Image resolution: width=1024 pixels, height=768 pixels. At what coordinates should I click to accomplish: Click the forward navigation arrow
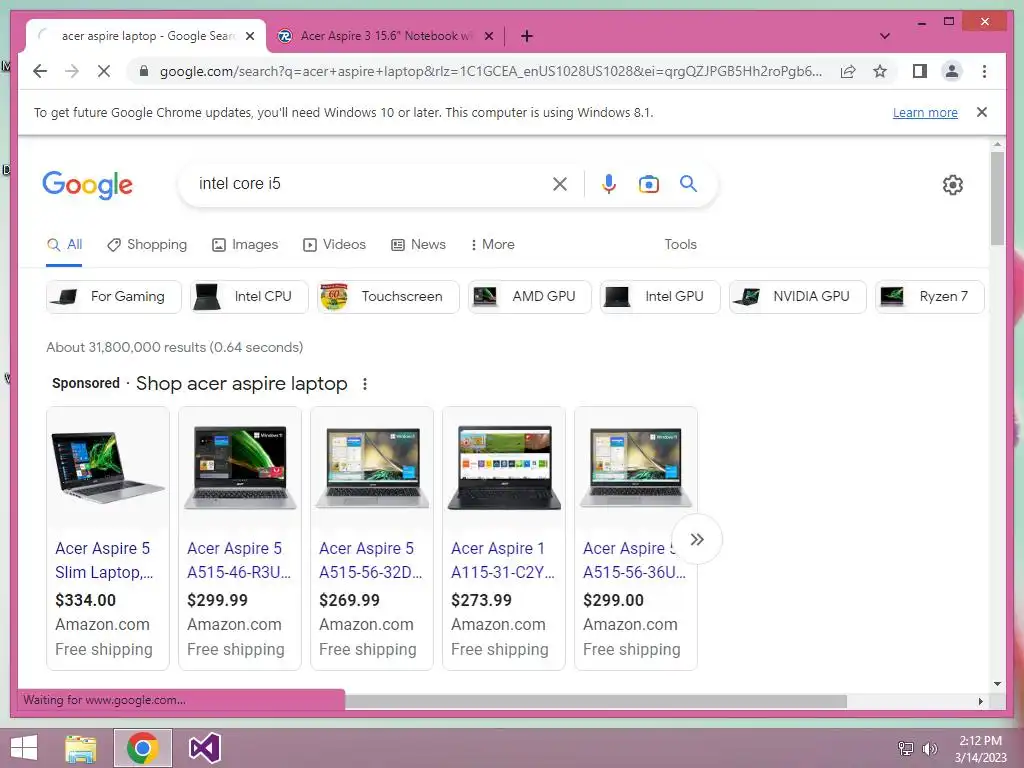click(x=72, y=71)
